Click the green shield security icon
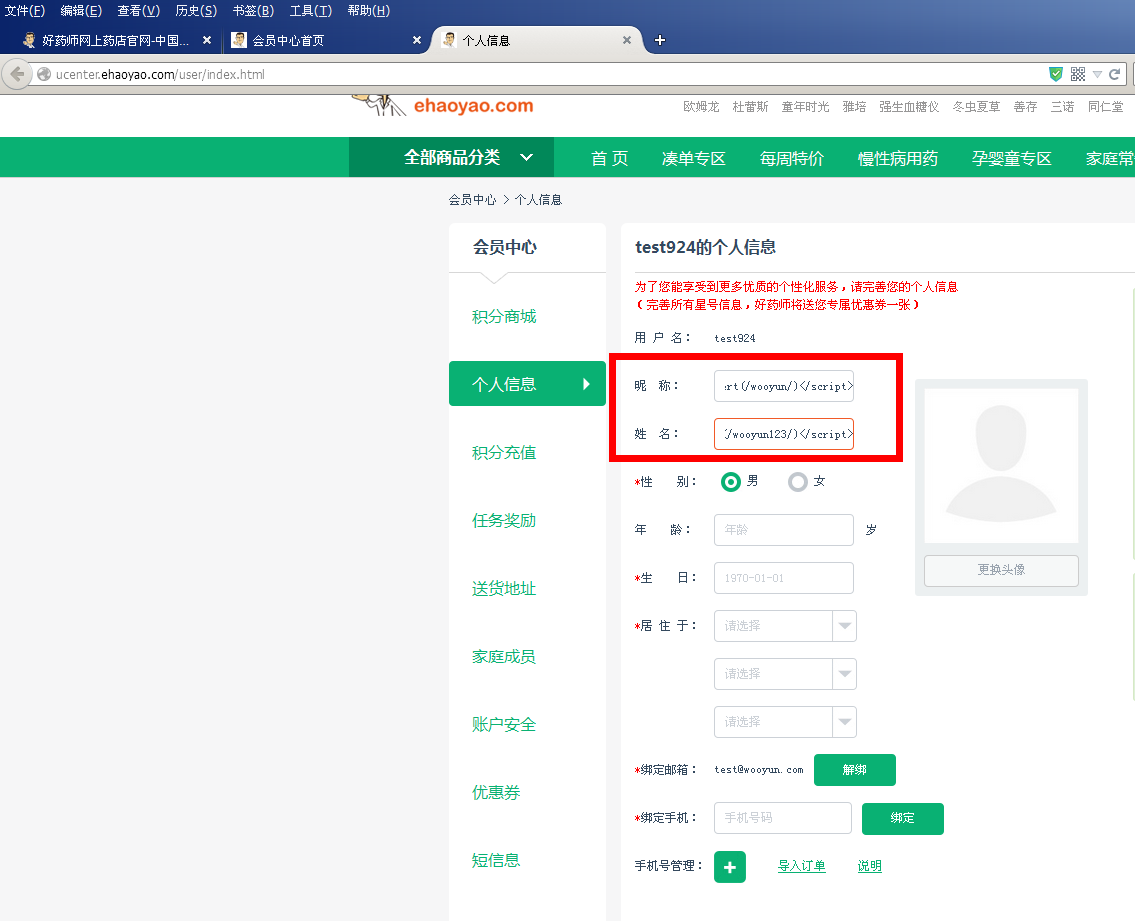Screen dimensions: 1135x921 [1056, 74]
